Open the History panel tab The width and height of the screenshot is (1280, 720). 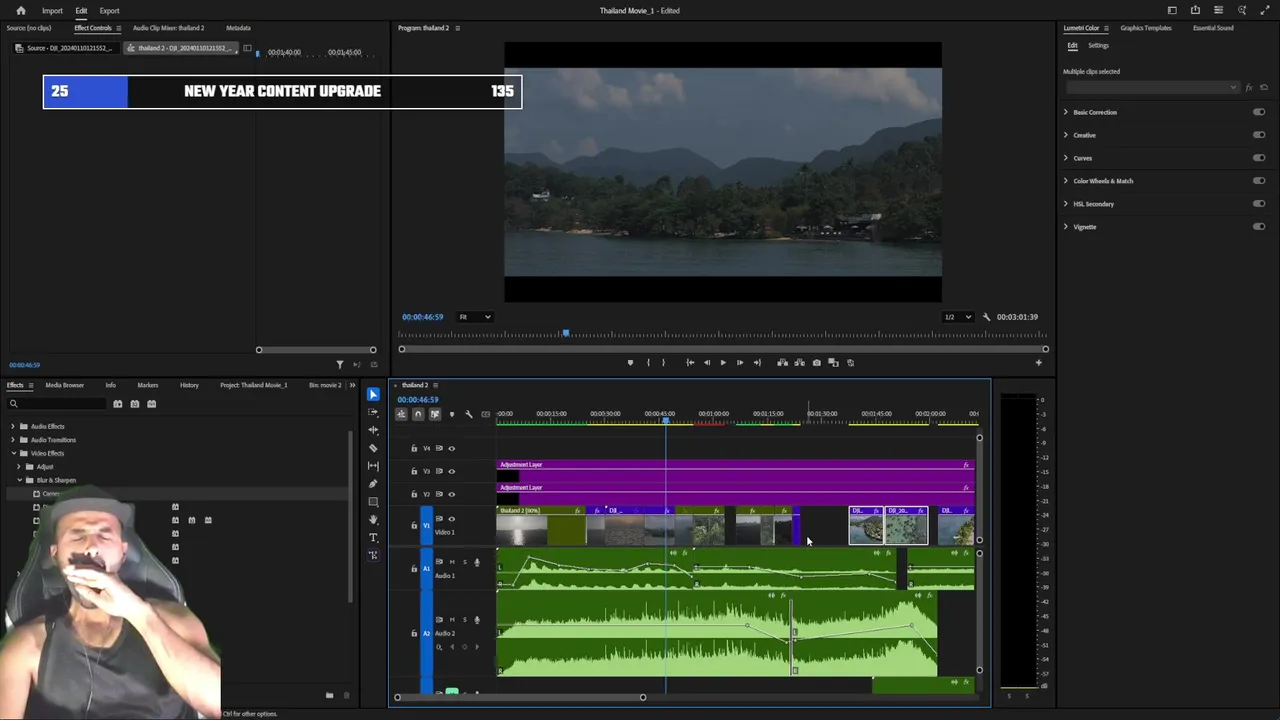[x=189, y=385]
